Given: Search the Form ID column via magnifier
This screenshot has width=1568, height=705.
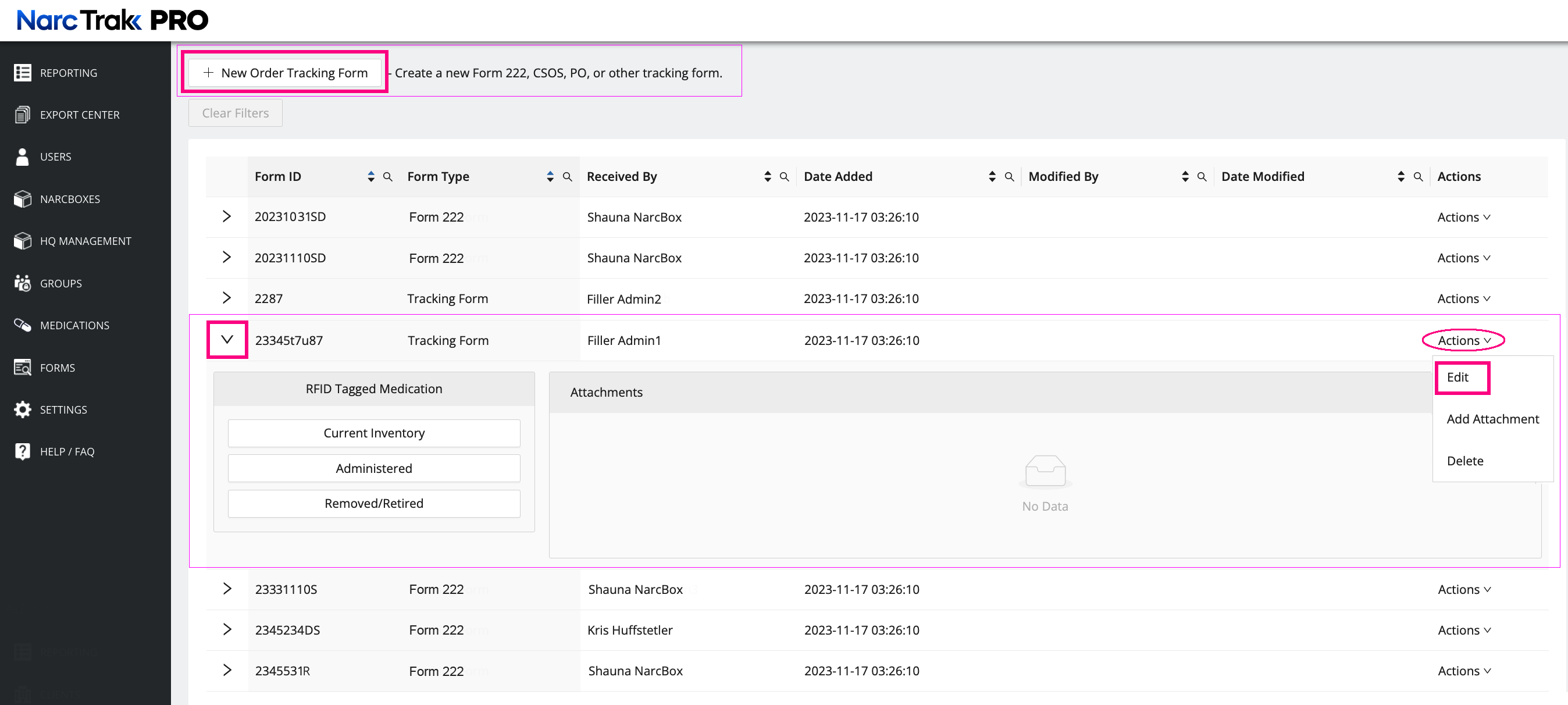Looking at the screenshot, I should pyautogui.click(x=388, y=177).
